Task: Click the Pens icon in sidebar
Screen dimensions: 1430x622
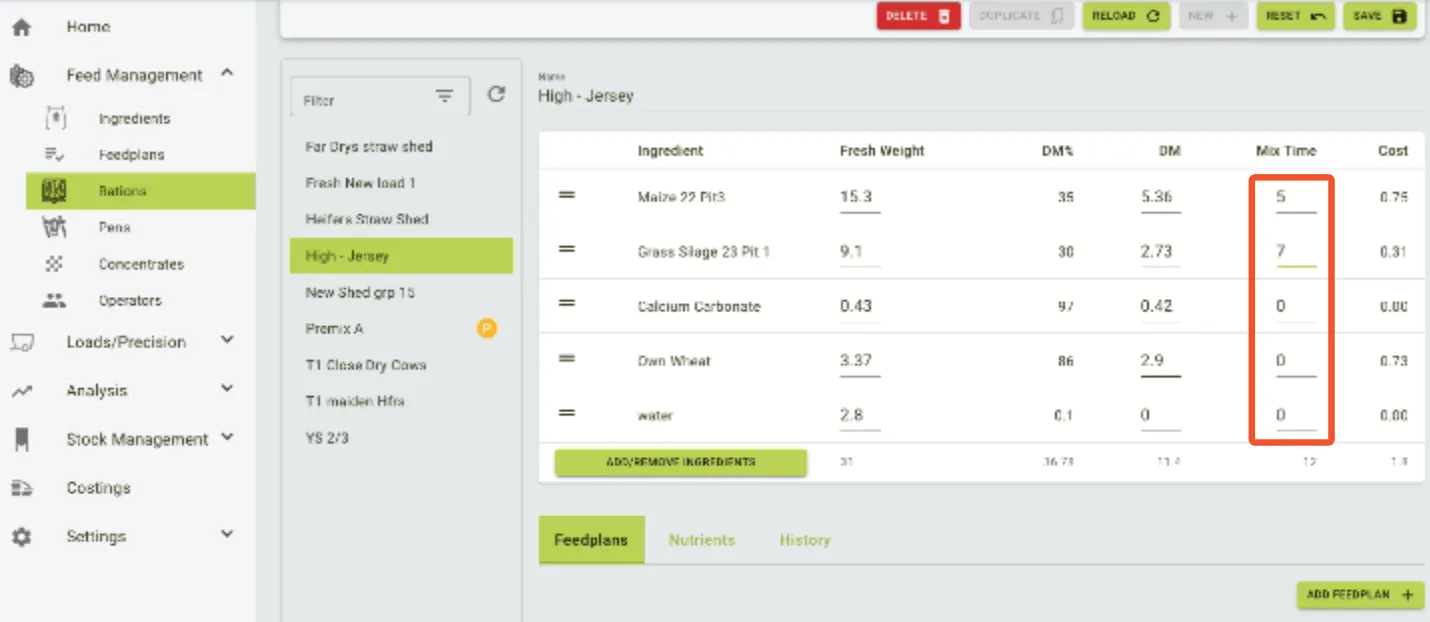Action: [54, 227]
